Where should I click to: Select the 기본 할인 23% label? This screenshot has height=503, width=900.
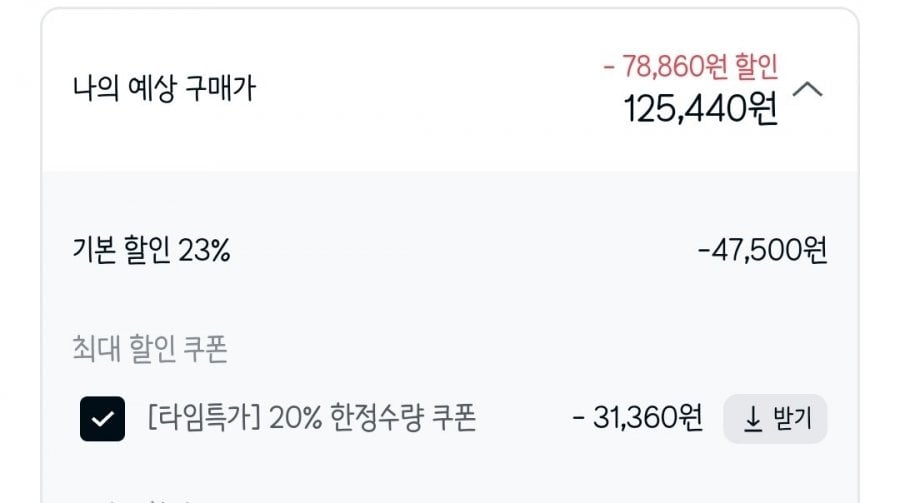point(151,250)
